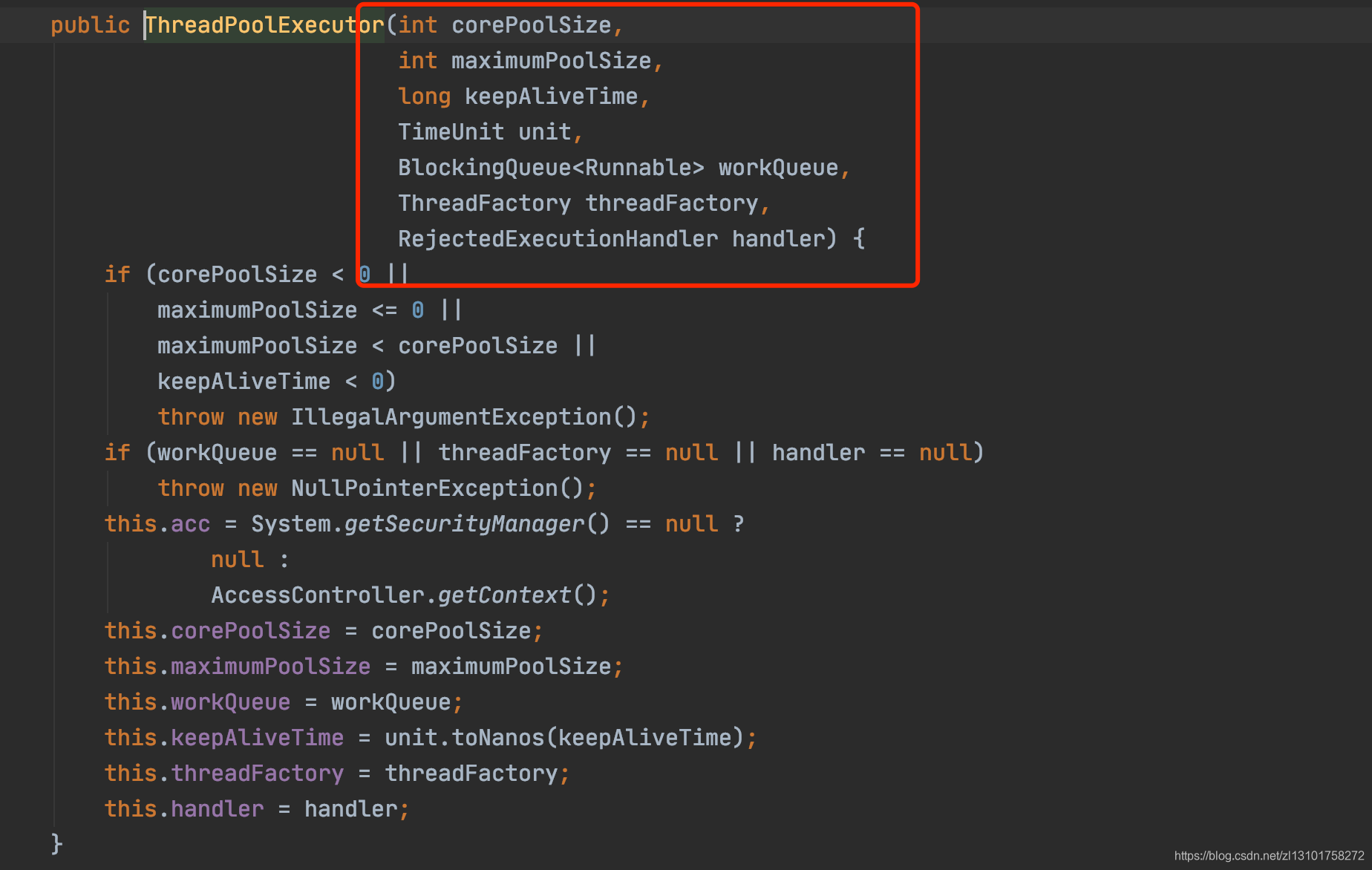1372x870 pixels.
Task: Click 'throw new IllegalArgumentException();' statement
Action: click(404, 417)
